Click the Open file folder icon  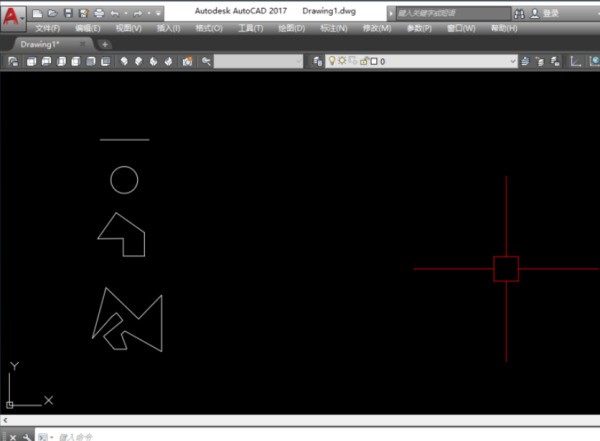52,13
